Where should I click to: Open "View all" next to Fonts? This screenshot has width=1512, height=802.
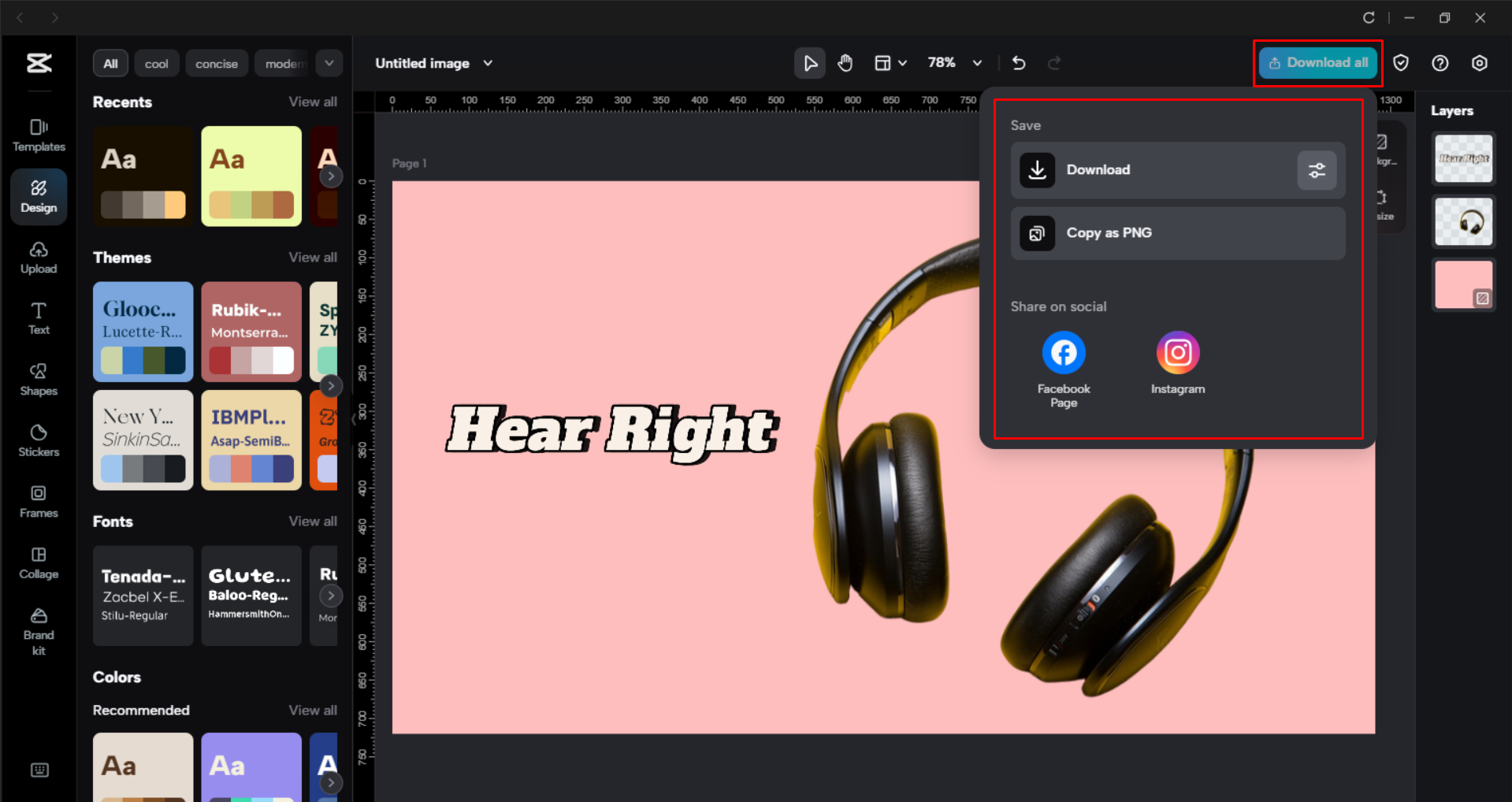313,521
